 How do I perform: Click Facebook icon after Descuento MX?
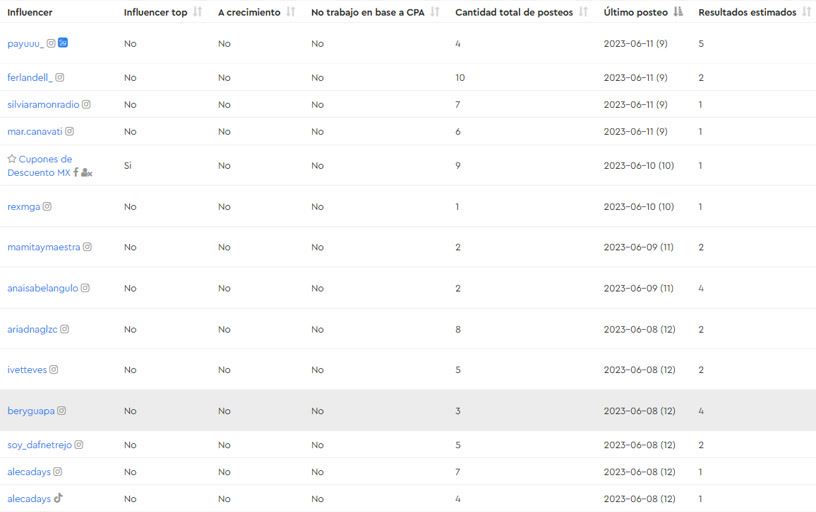pos(75,172)
